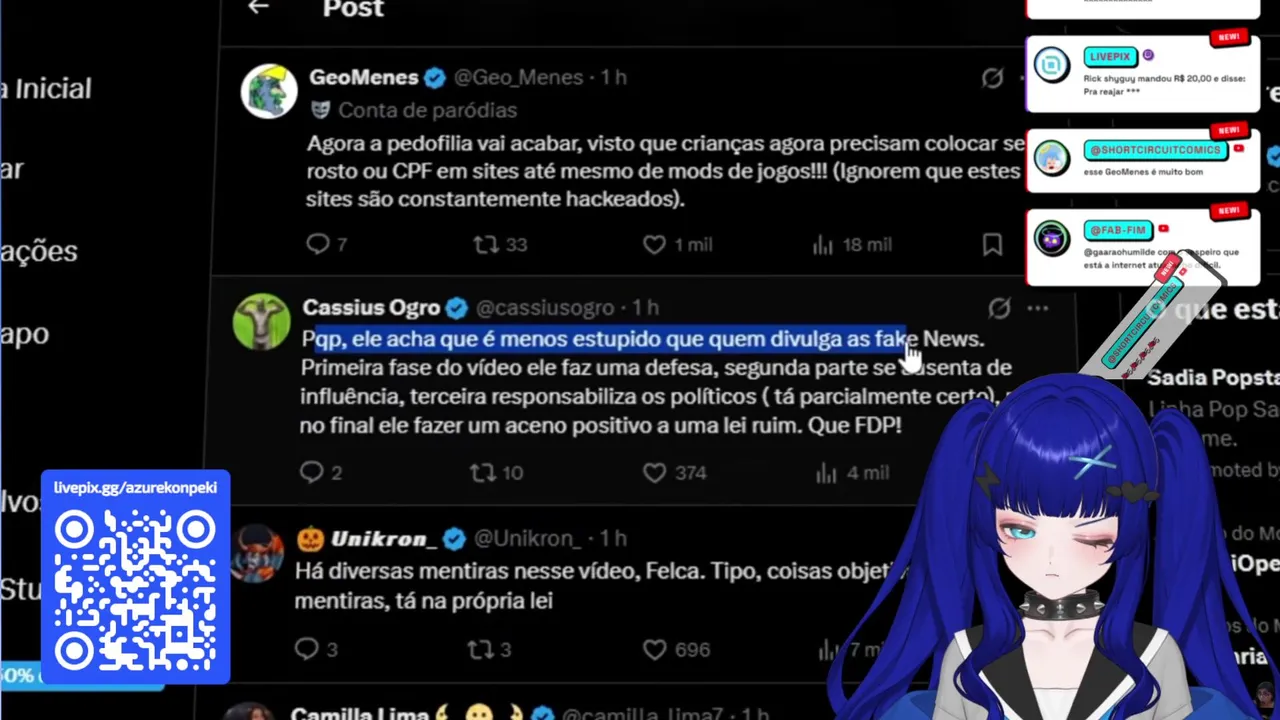Open replies on GeoMenes' post
This screenshot has width=1280, height=720.
click(x=327, y=244)
